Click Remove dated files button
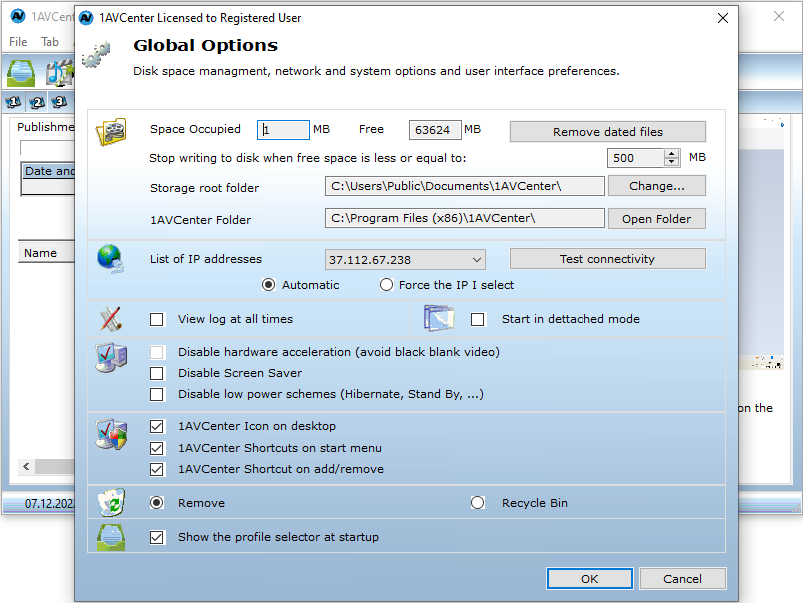This screenshot has height=603, width=803. click(x=607, y=132)
